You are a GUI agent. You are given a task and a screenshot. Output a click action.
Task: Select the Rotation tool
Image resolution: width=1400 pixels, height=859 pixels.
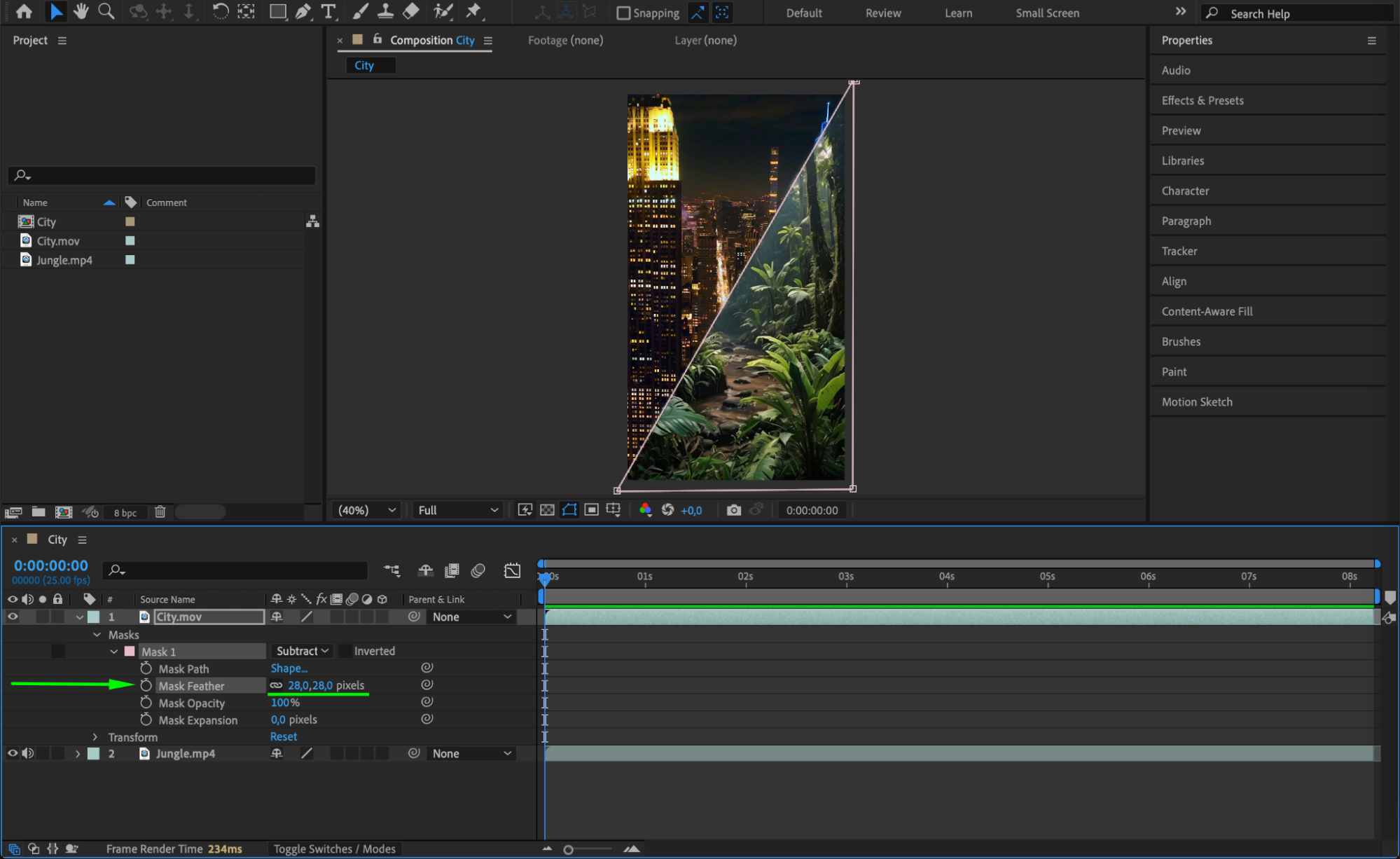pyautogui.click(x=220, y=11)
